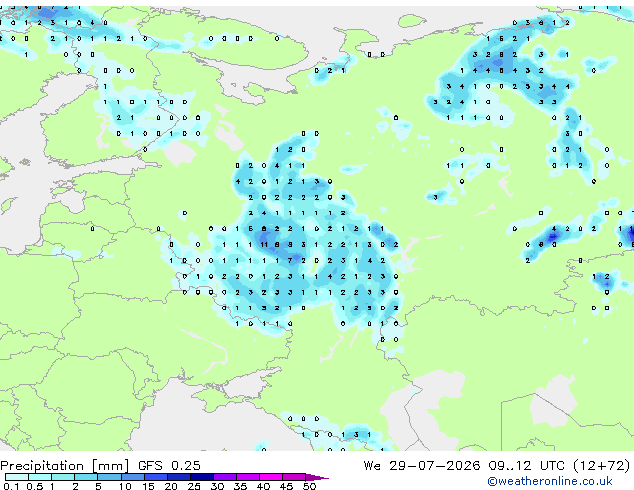Click the 'We 29-07-2026' date text
Viewport: 634px width, 490px height.
click(422, 466)
